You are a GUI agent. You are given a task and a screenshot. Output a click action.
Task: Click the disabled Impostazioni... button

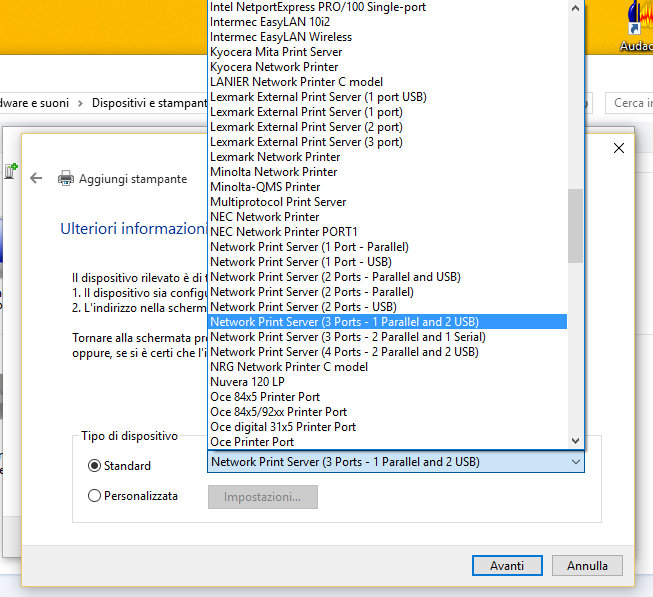[263, 497]
